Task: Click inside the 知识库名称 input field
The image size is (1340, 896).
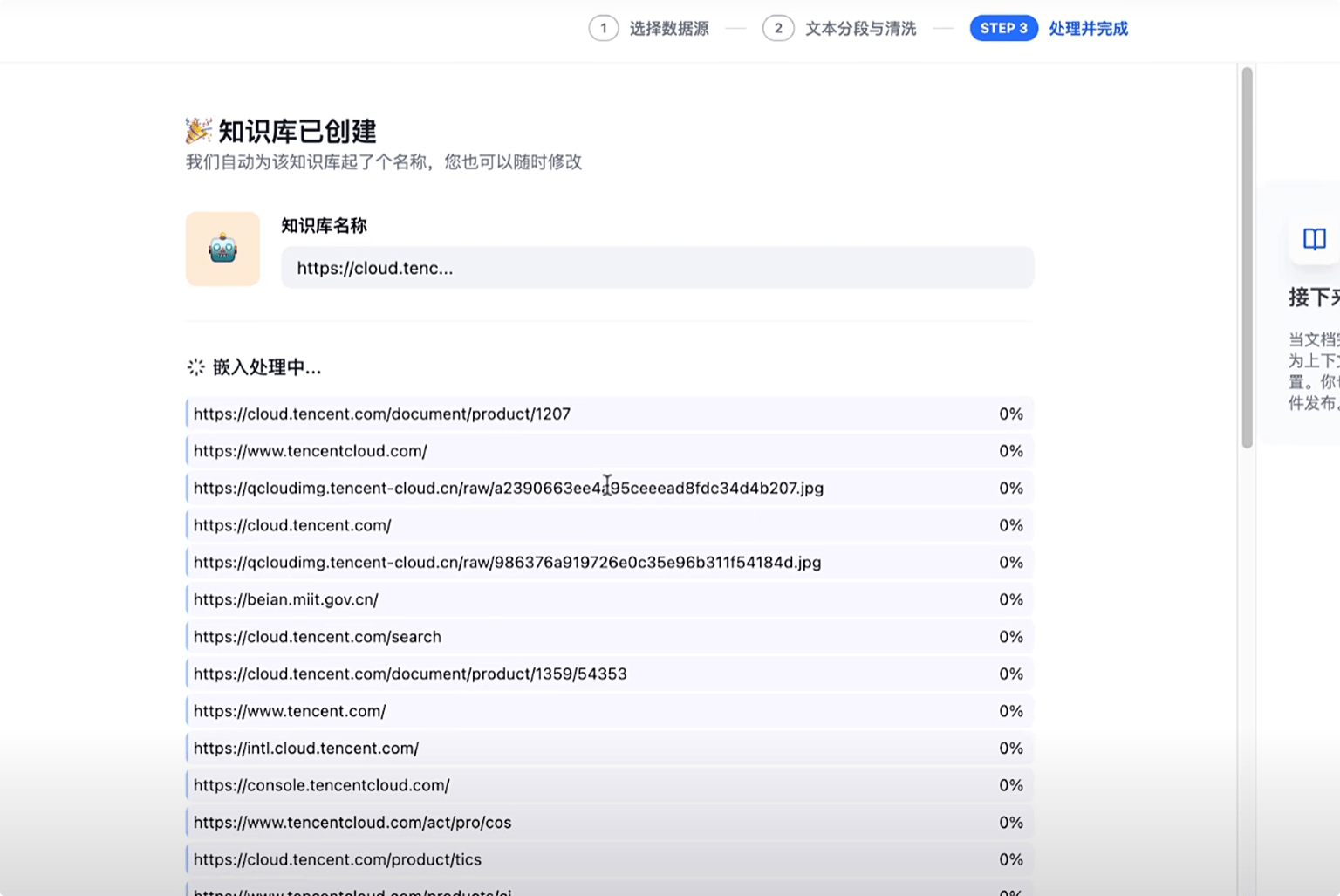Action: [656, 268]
